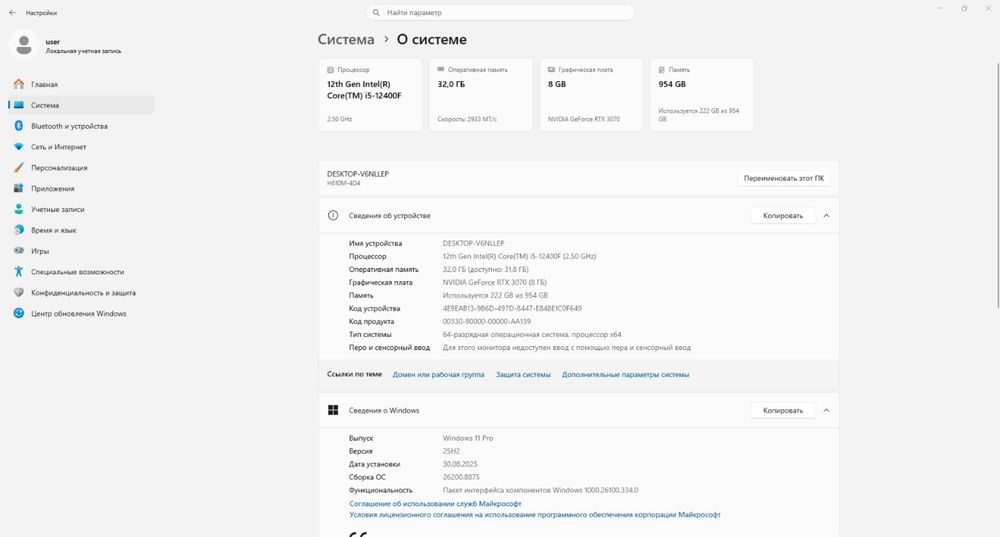Select the Bluetooth и устройства icon

[x=18, y=126]
